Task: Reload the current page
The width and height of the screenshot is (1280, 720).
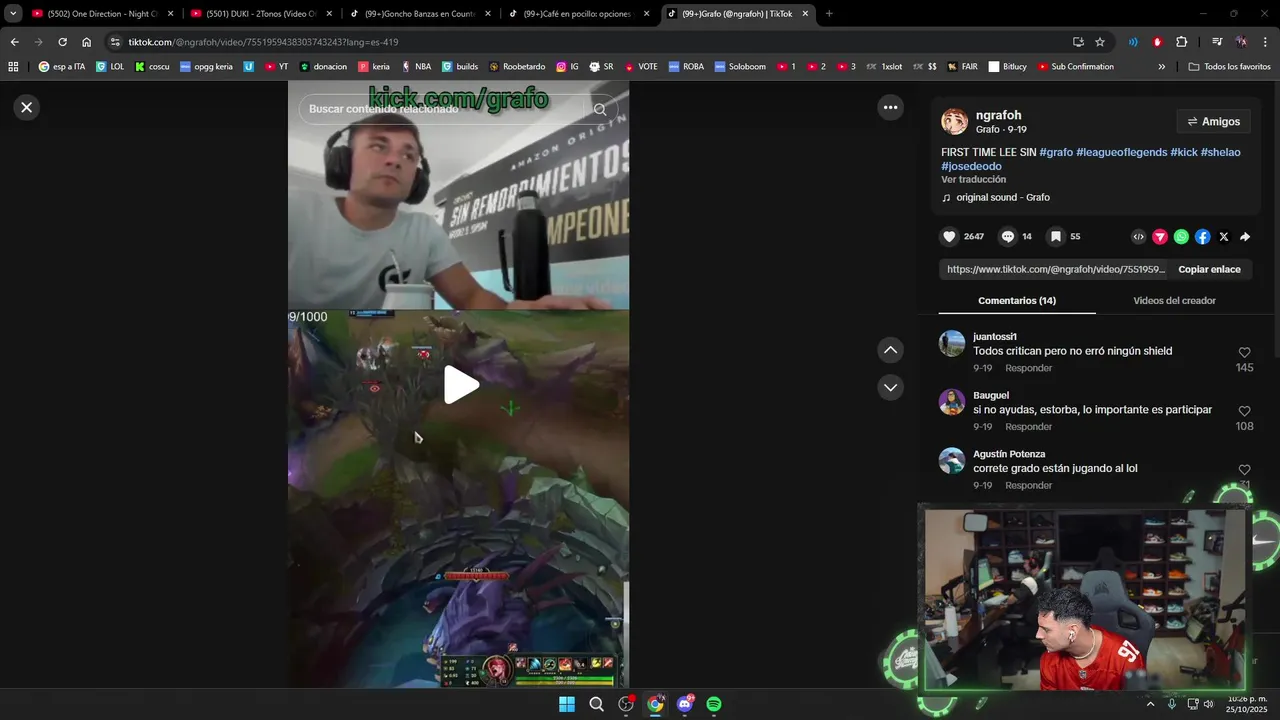Action: pos(62,42)
